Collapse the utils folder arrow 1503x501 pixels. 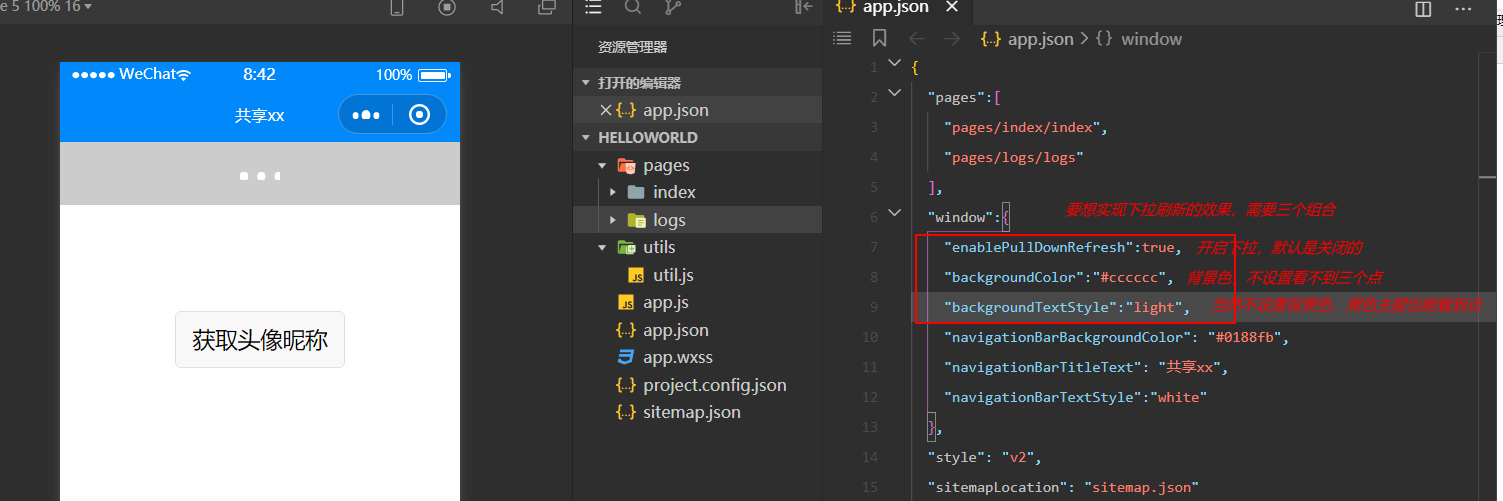click(x=602, y=248)
